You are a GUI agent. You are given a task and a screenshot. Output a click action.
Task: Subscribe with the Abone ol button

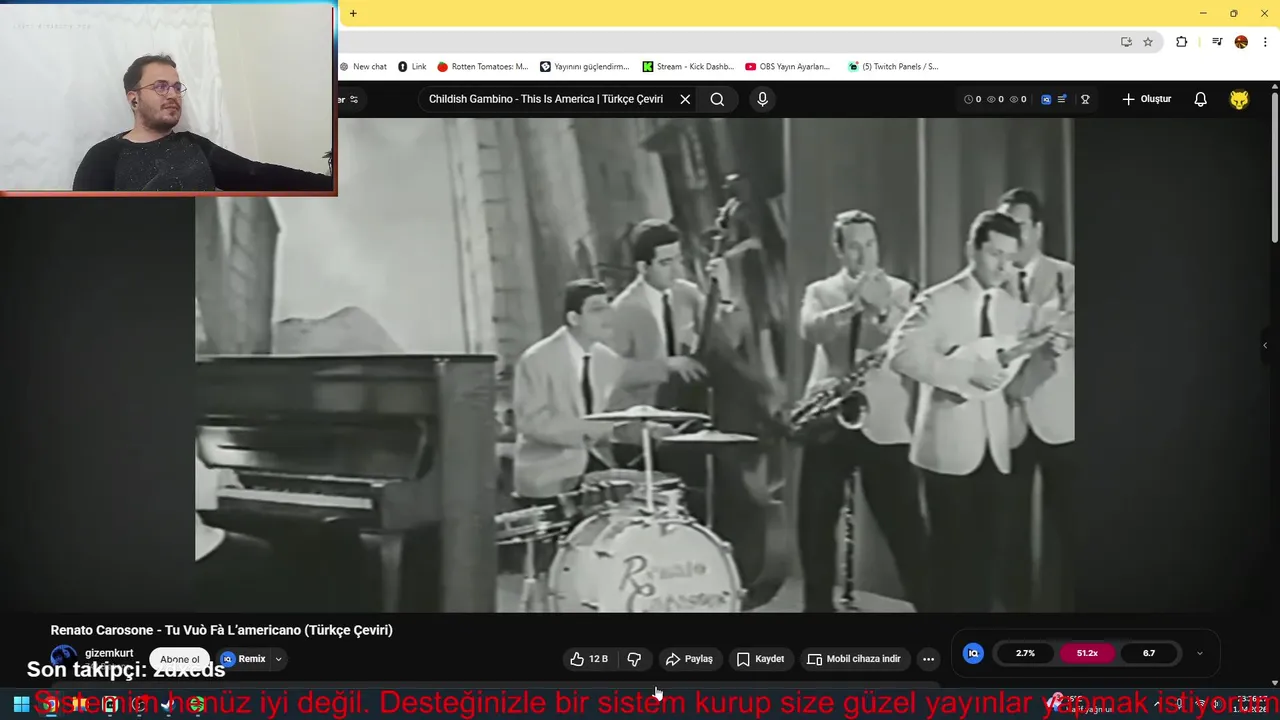[180, 659]
